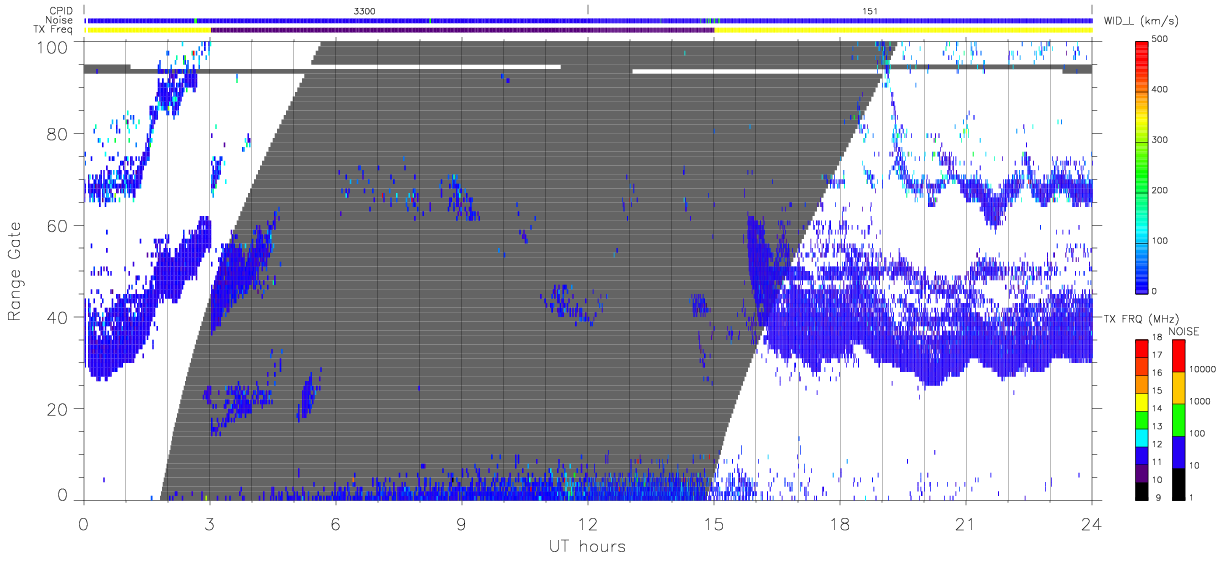Click the yellow TX Freq bar after 15 UT
Image resolution: width=1228 pixels, height=567 pixels.
(x=903, y=30)
